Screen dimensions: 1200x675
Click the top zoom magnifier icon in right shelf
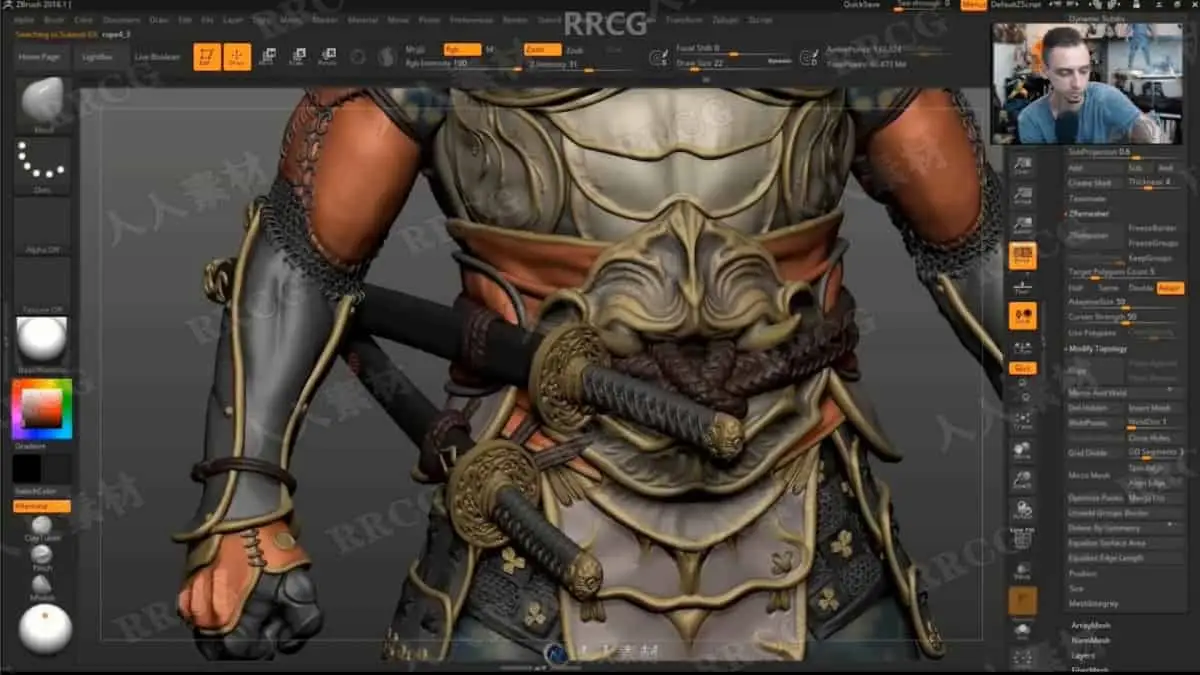click(1022, 166)
